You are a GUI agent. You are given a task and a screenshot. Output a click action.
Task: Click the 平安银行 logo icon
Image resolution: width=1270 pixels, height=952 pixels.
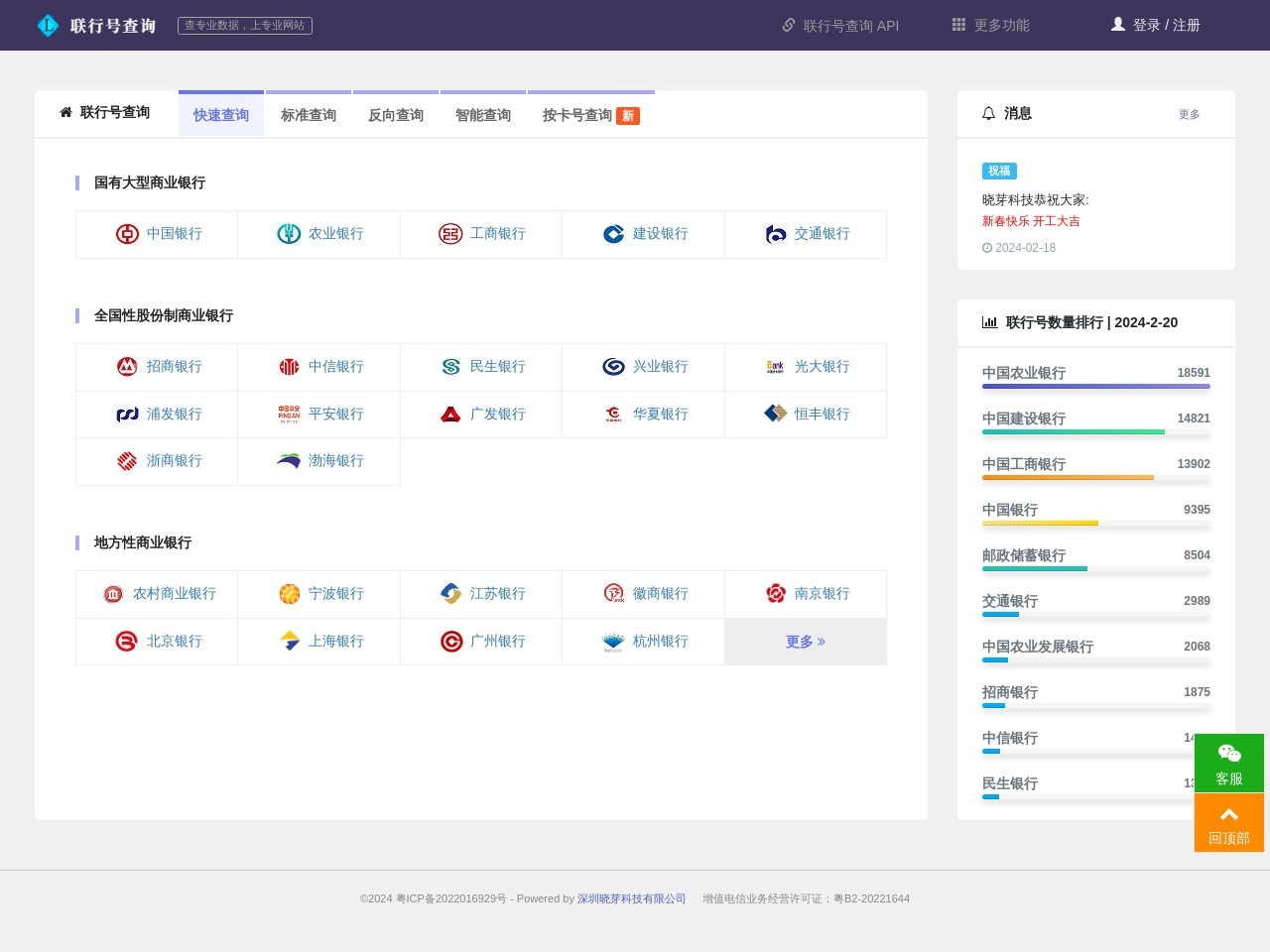click(x=289, y=414)
